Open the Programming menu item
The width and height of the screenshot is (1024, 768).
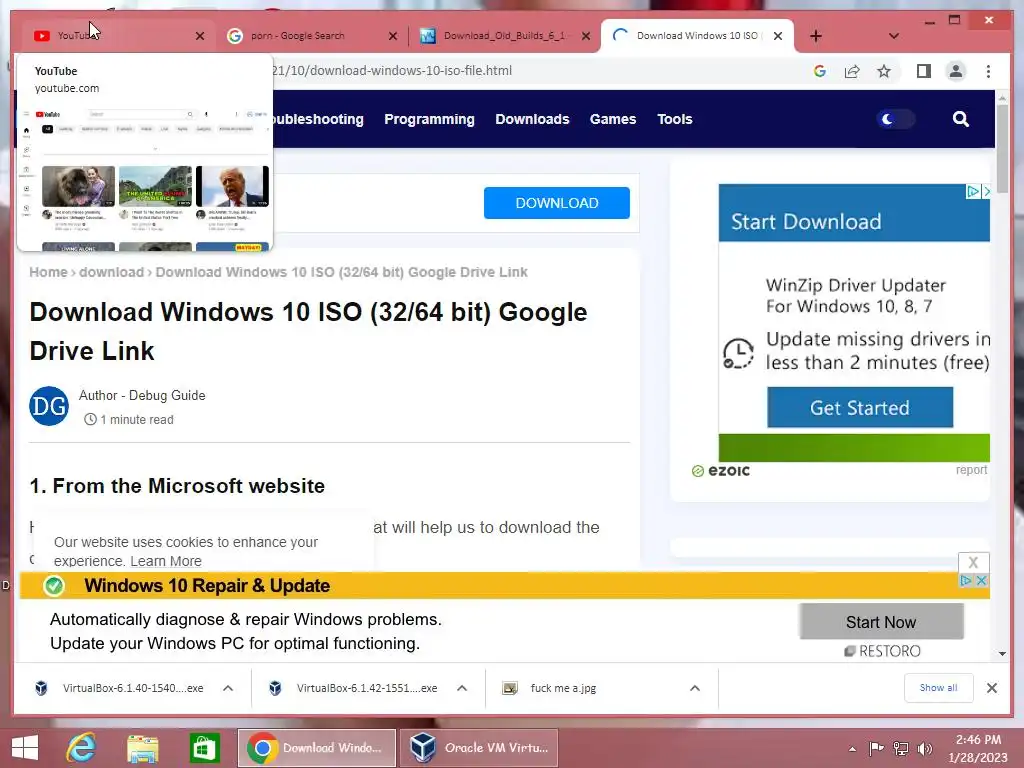pyautogui.click(x=429, y=120)
